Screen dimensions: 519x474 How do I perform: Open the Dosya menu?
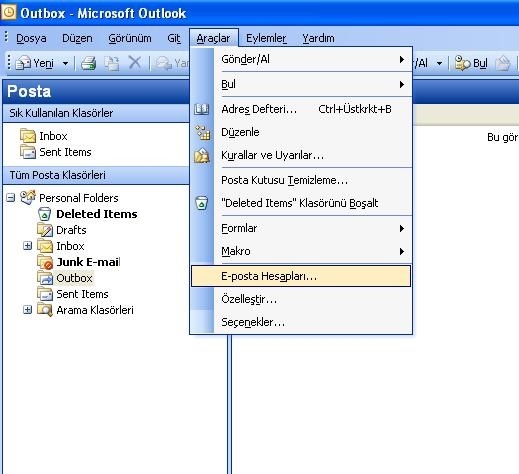pos(31,38)
